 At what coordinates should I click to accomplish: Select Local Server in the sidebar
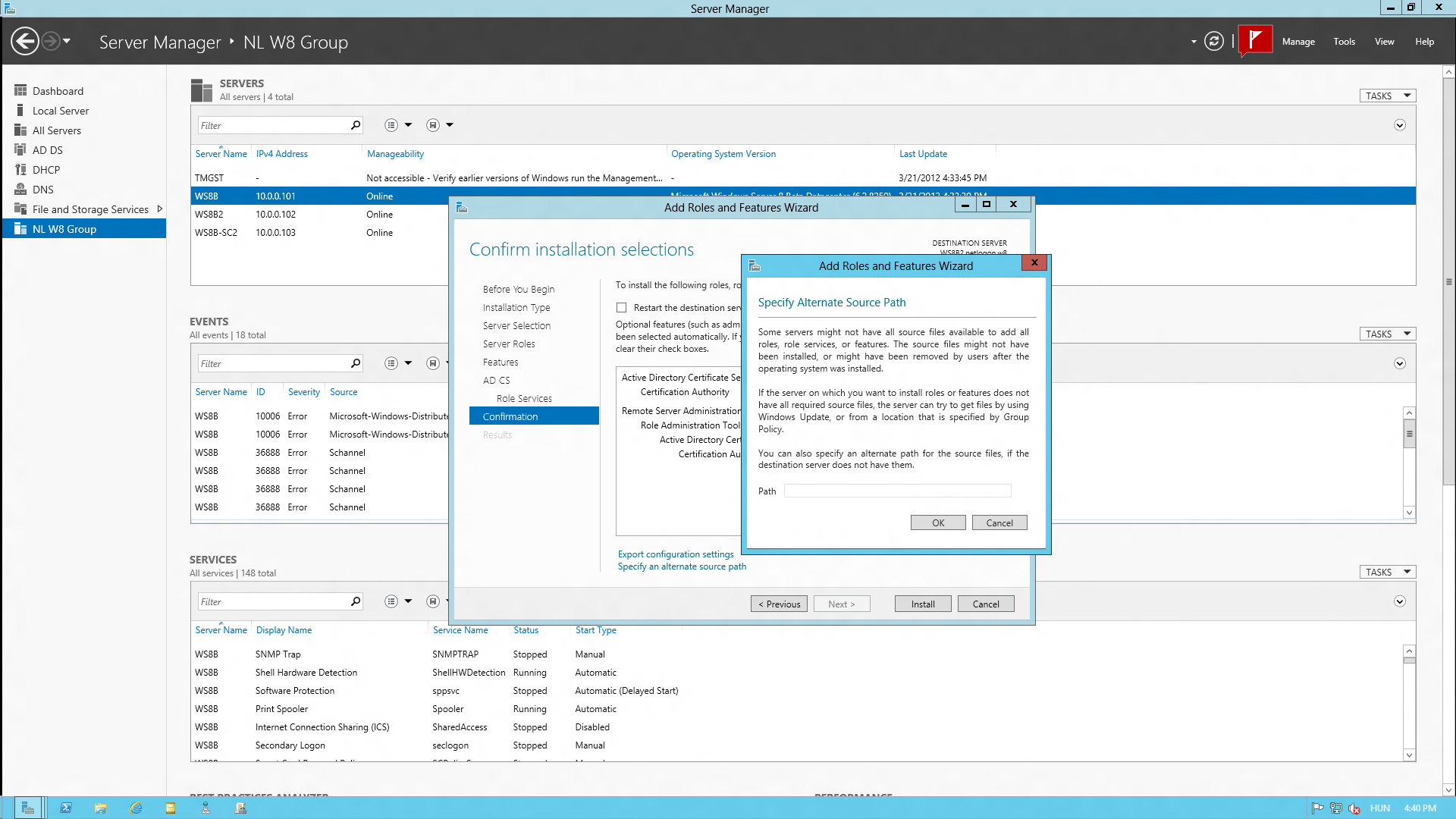click(x=61, y=111)
